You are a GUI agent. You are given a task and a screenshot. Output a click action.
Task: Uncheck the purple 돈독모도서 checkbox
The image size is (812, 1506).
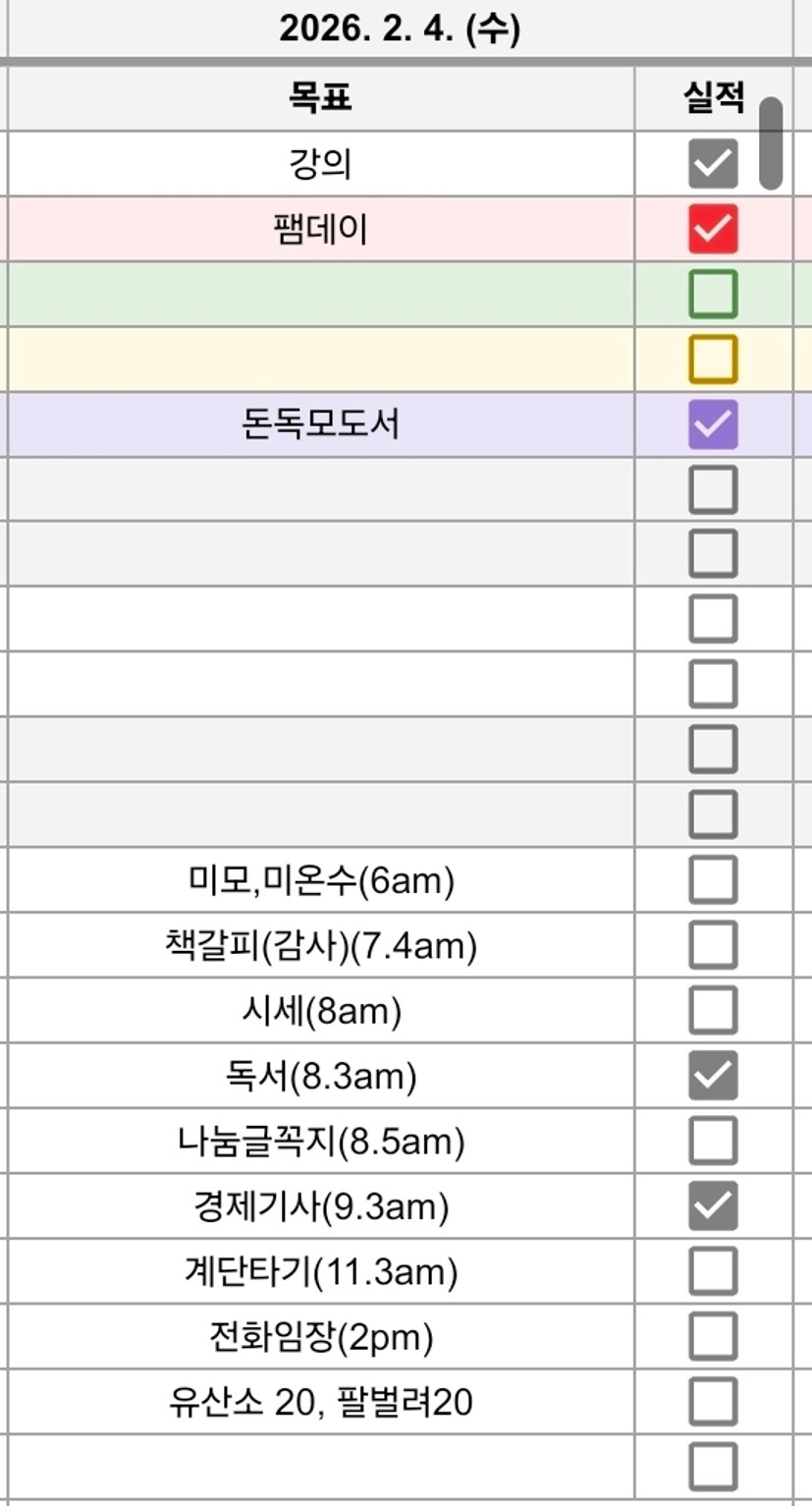[712, 424]
